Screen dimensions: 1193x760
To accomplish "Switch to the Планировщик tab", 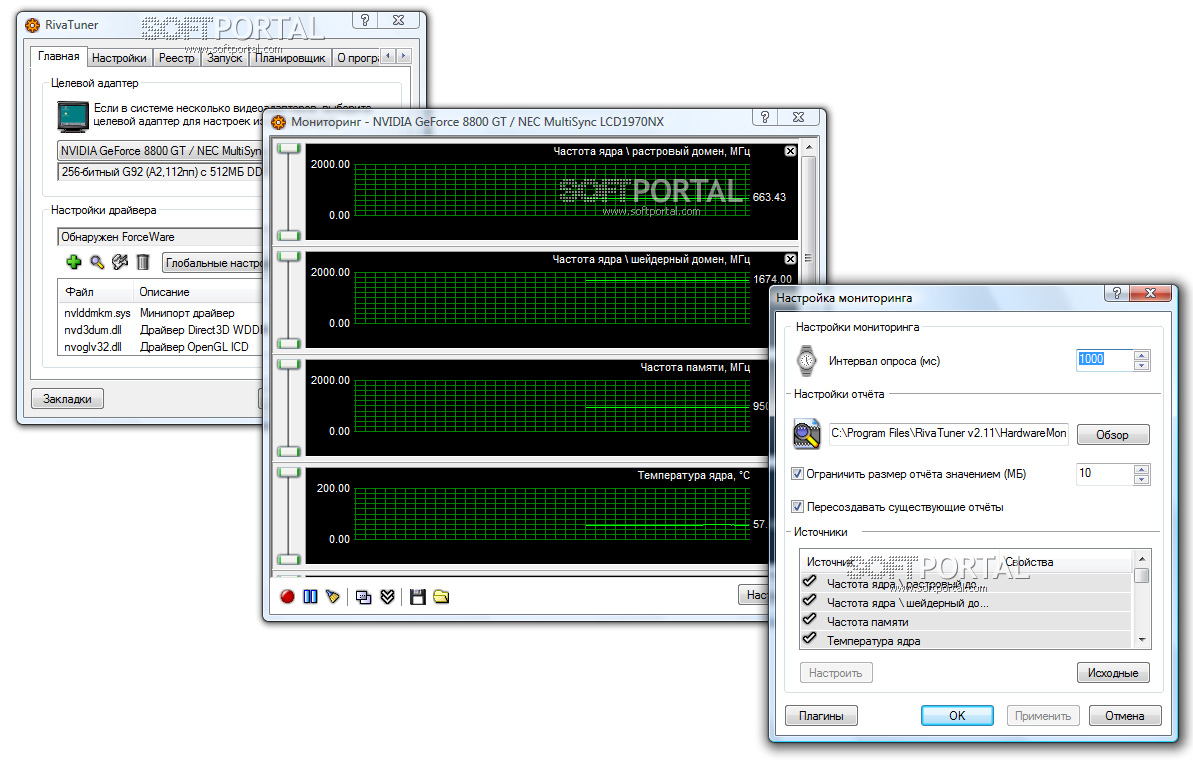I will (290, 58).
